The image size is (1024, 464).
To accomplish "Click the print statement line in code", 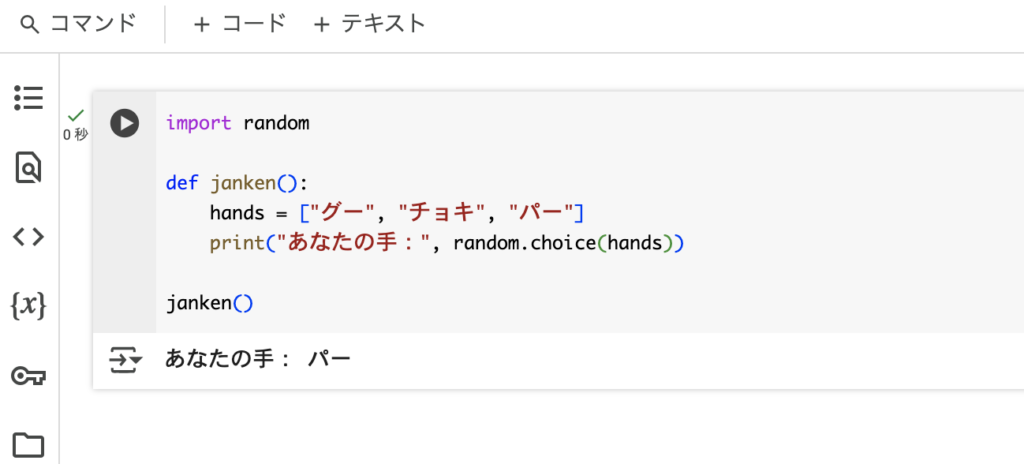I will coord(447,244).
